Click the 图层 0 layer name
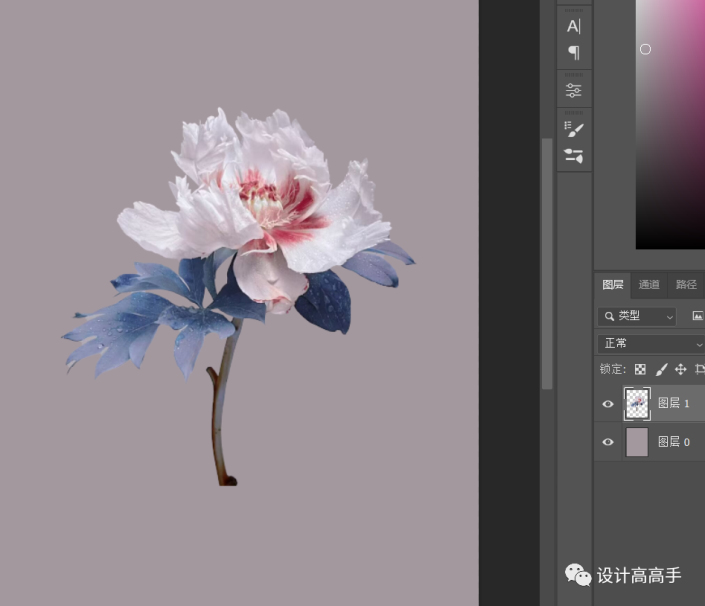 click(674, 442)
